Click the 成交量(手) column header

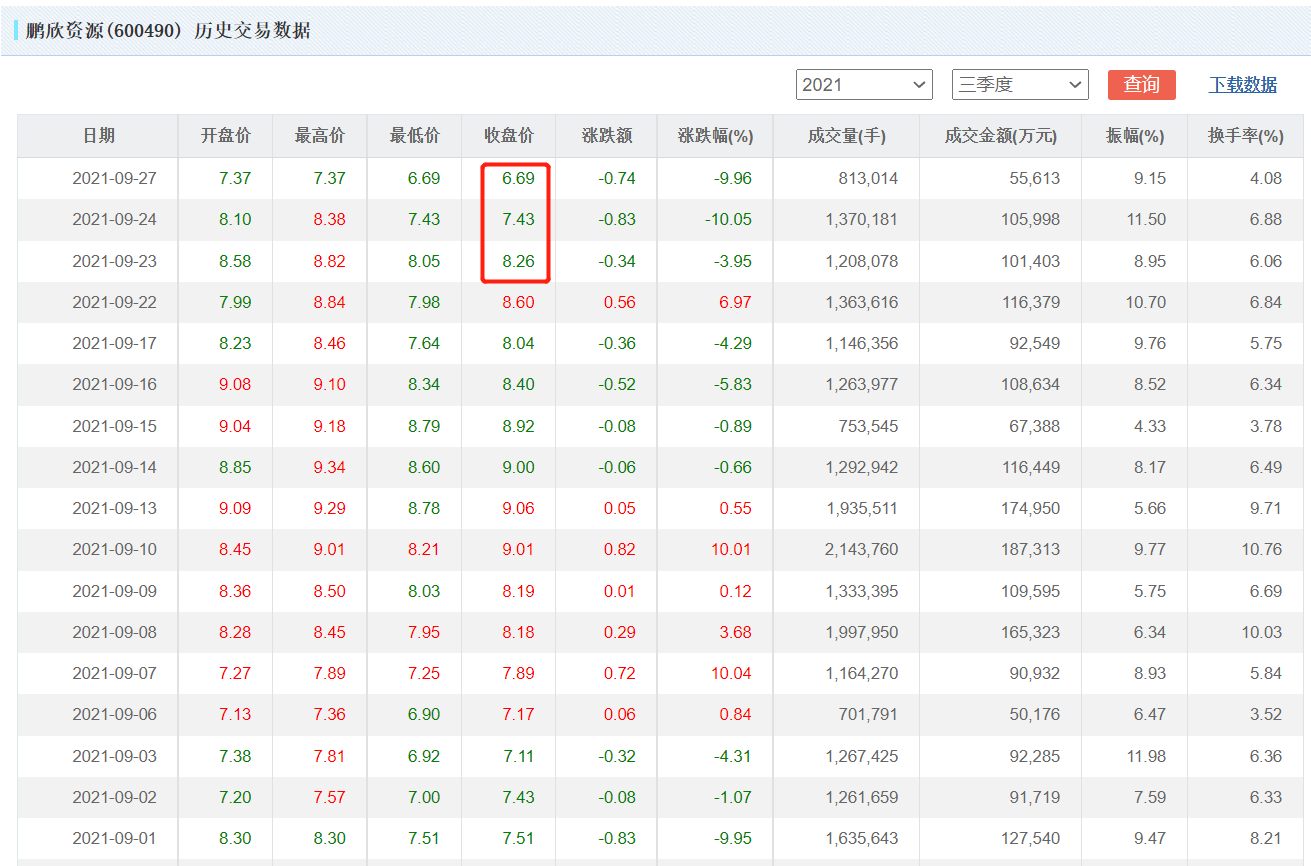pyautogui.click(x=846, y=136)
